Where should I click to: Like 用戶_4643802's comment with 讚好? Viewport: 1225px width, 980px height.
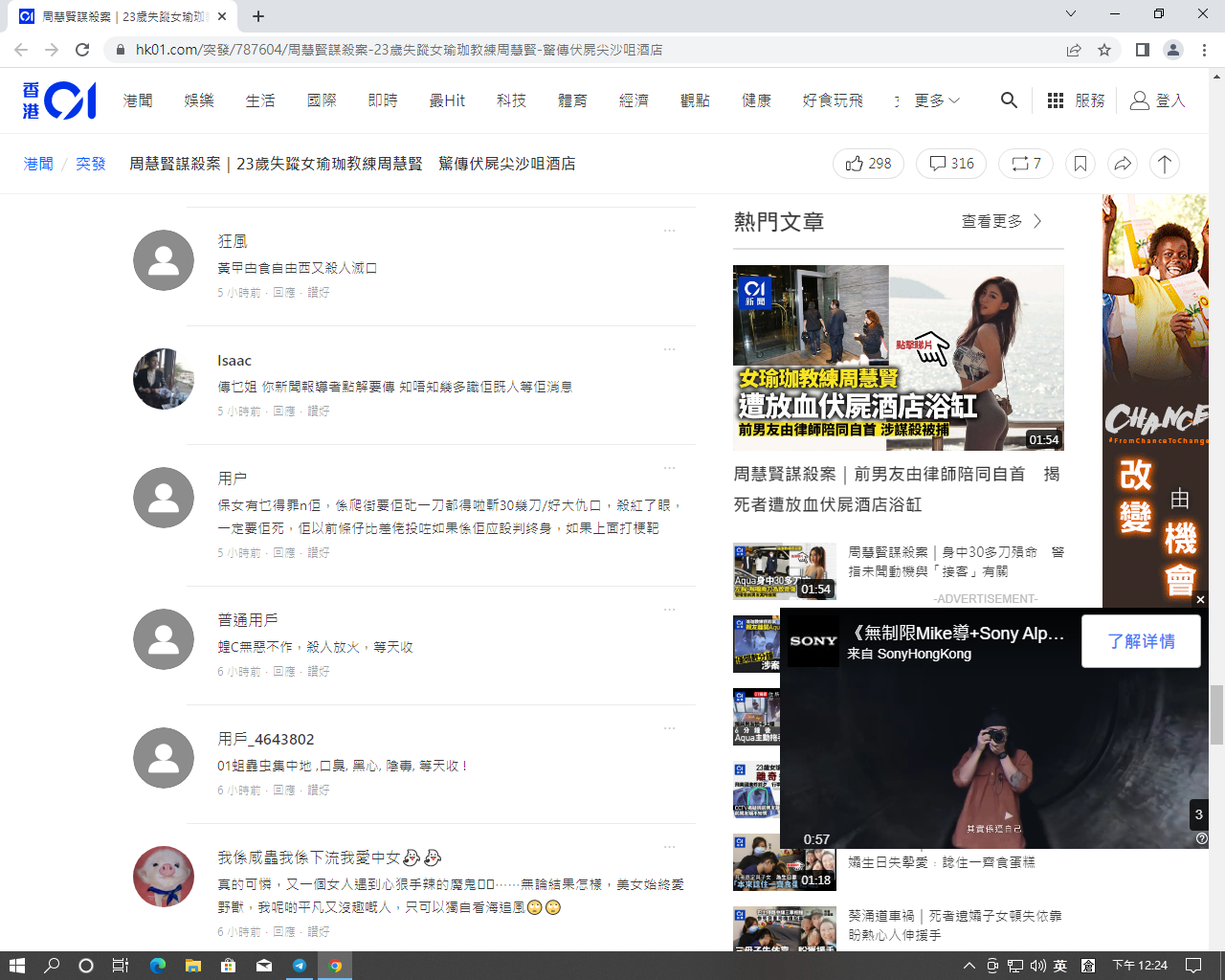click(319, 791)
